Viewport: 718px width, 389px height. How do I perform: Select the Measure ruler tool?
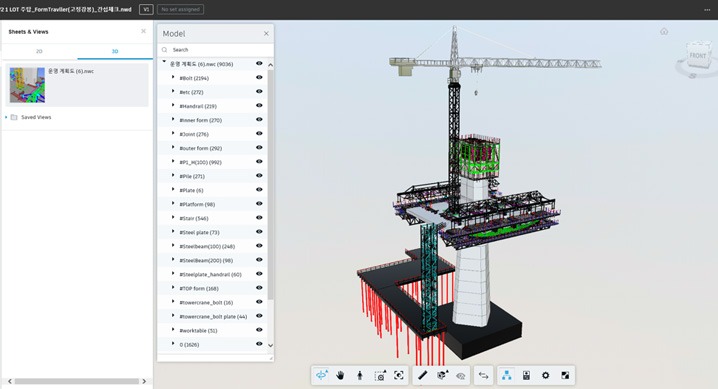[x=422, y=375]
